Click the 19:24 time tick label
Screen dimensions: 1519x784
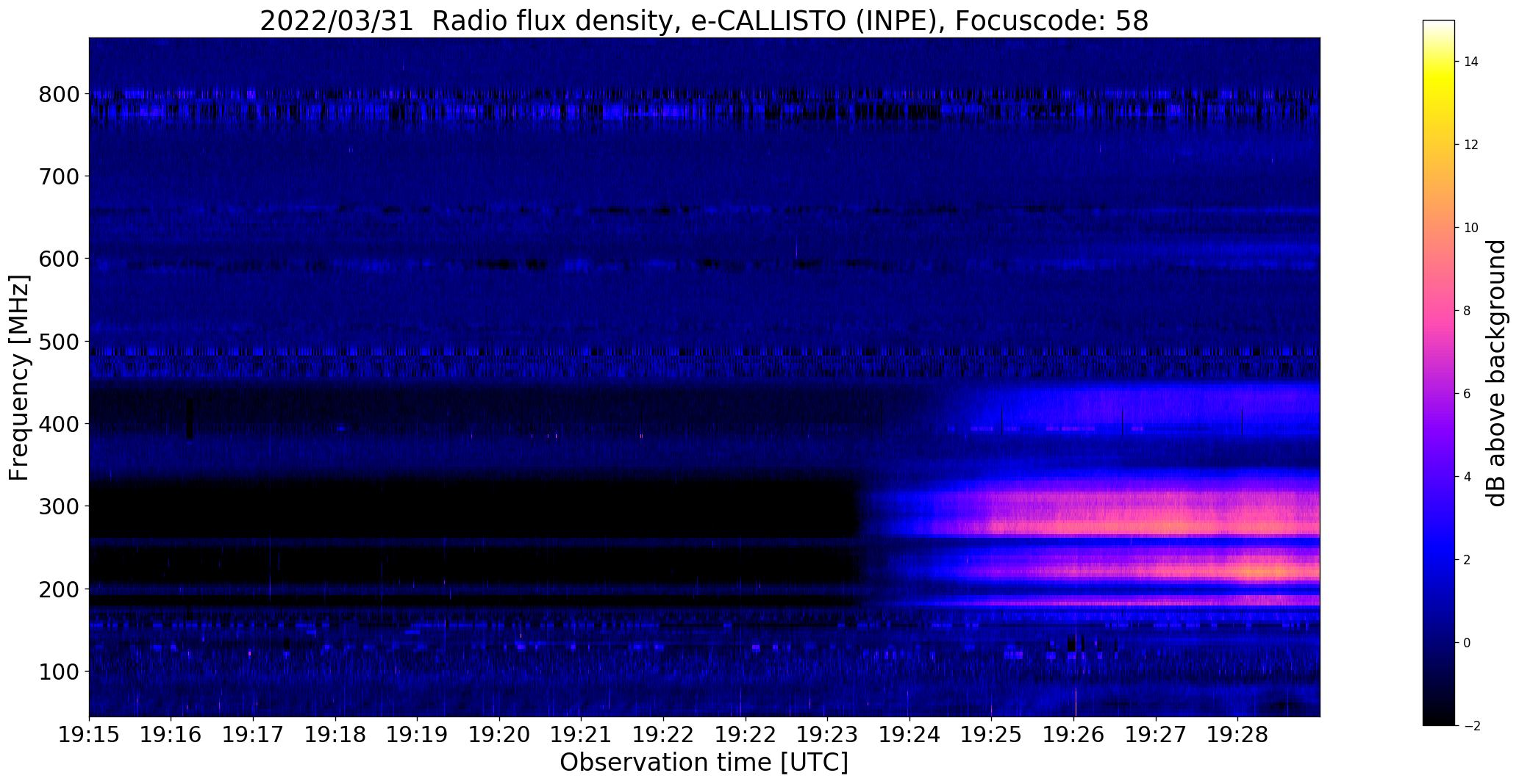pos(909,736)
